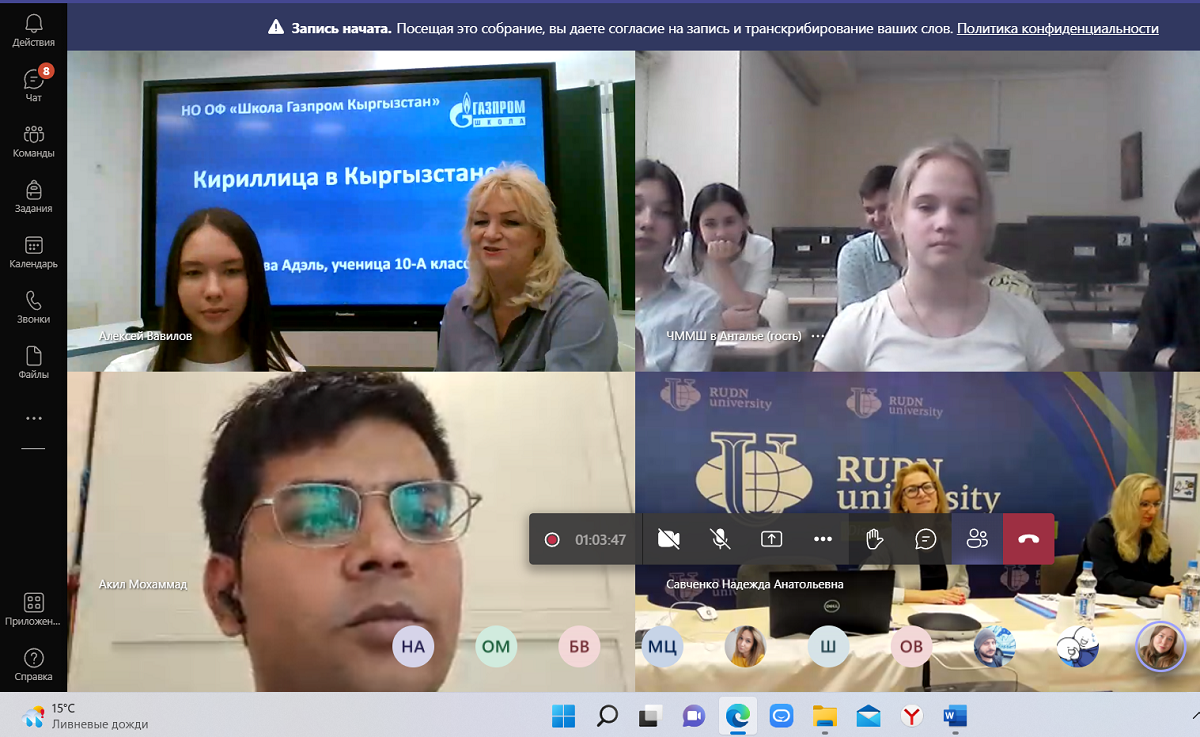Open Yandex Browser from the taskbar

(x=911, y=716)
